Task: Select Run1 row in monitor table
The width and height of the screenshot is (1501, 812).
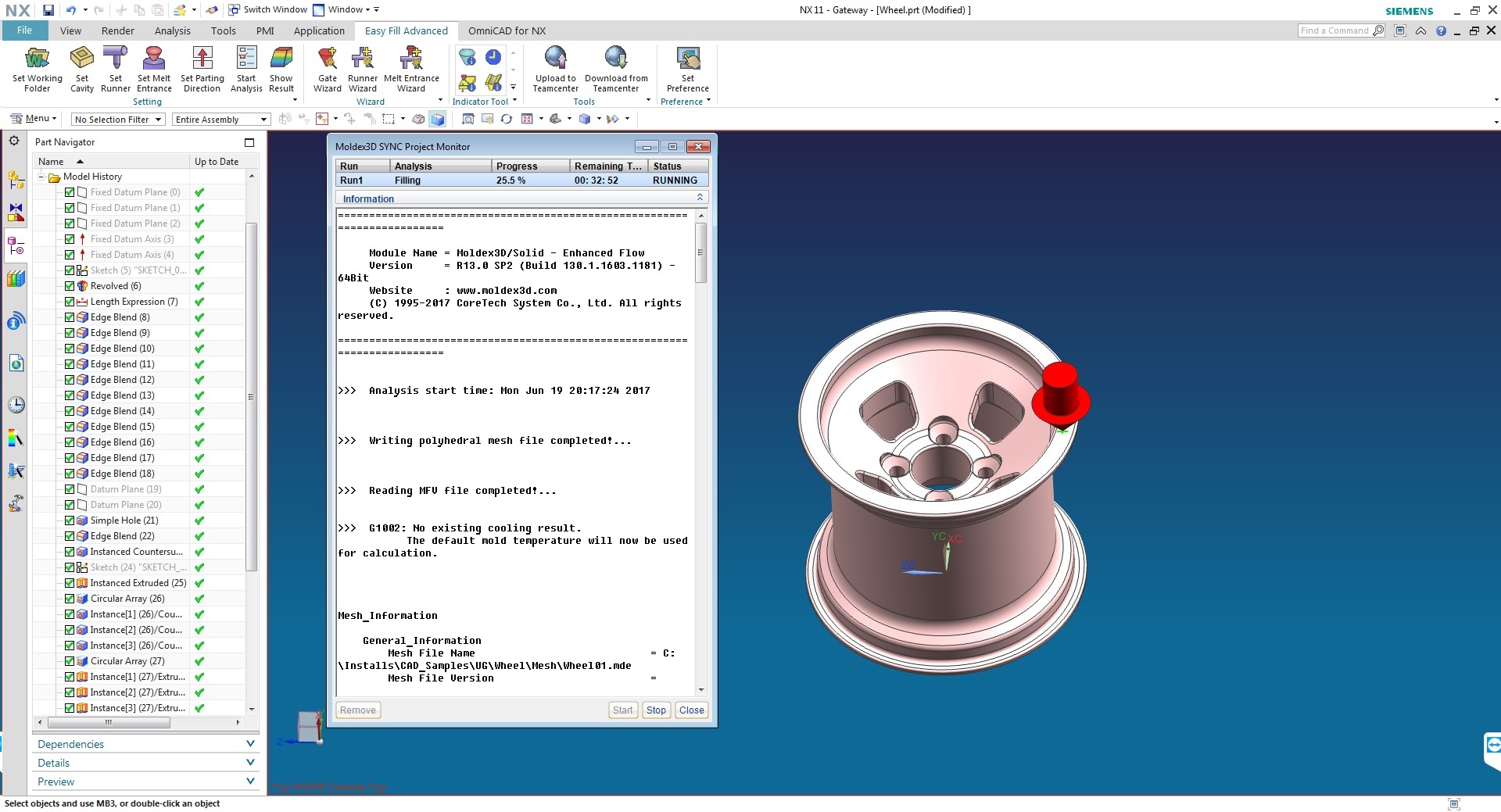Action: click(x=521, y=180)
